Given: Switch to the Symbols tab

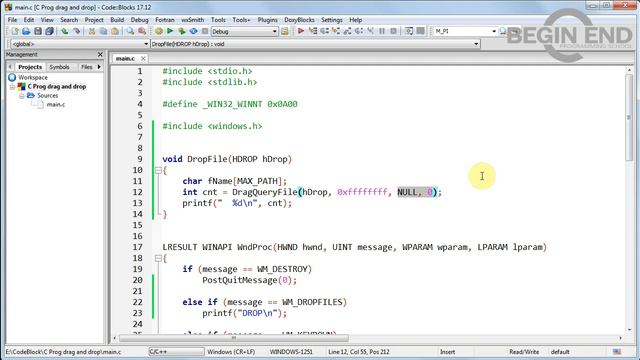Looking at the screenshot, I should pyautogui.click(x=59, y=67).
